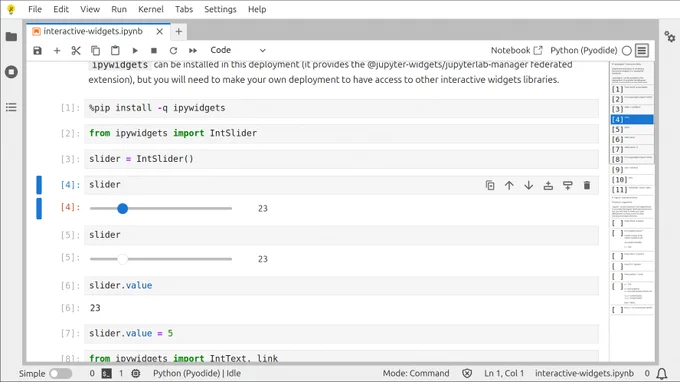Save the notebook with the floppy icon
The width and height of the screenshot is (680, 382).
(38, 51)
